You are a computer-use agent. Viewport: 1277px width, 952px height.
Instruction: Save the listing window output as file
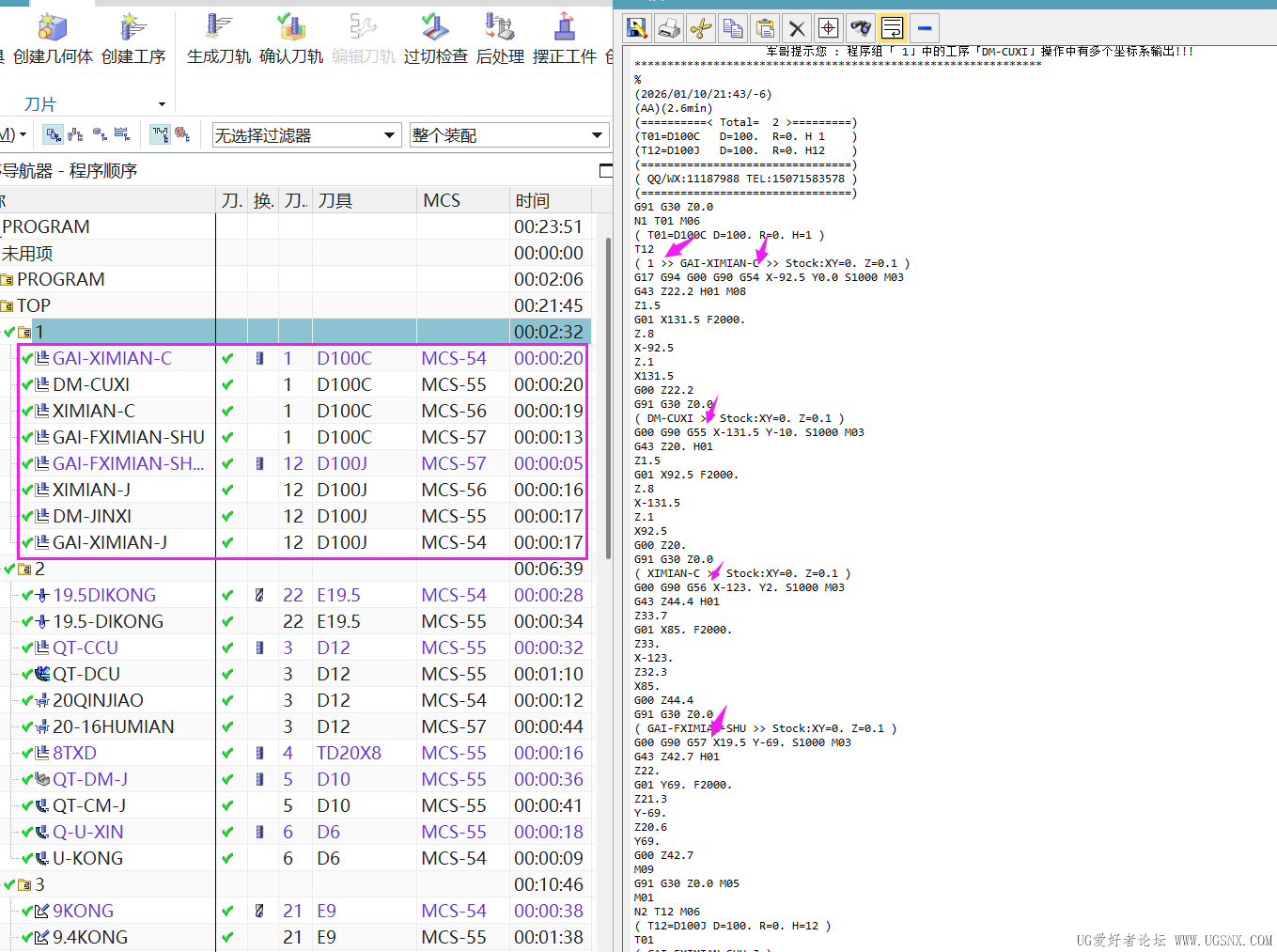(637, 28)
